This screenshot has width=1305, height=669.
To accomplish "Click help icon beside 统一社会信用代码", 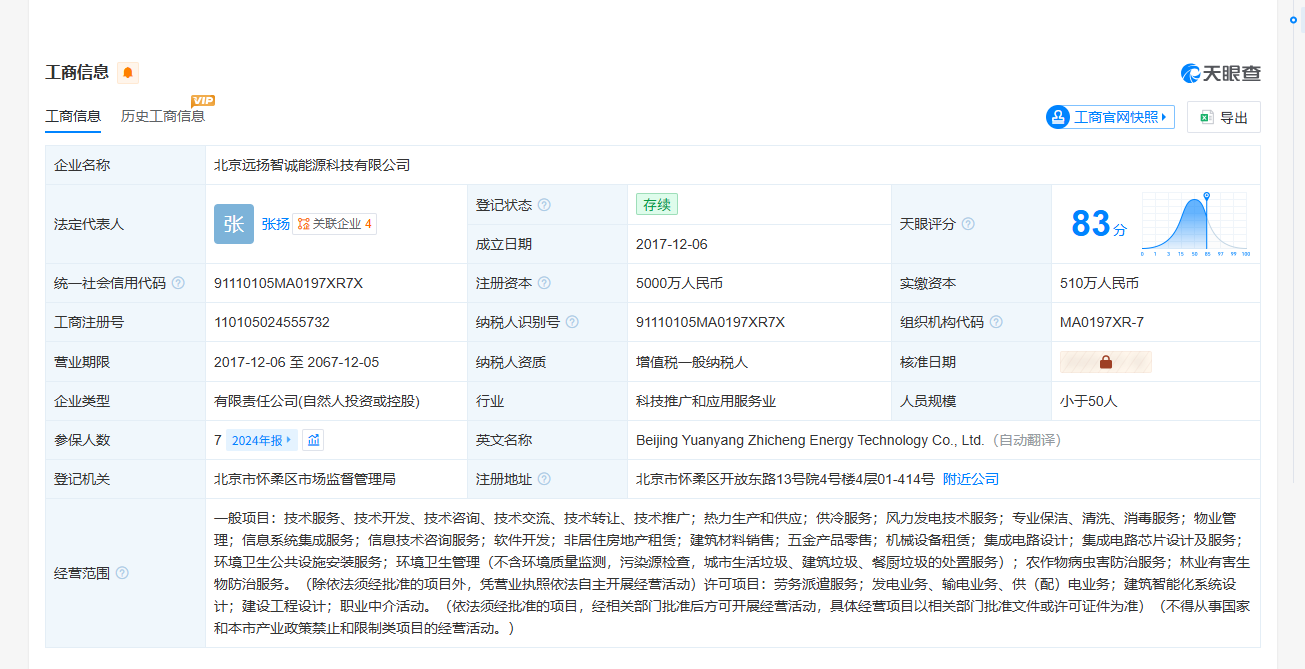I will click(178, 283).
